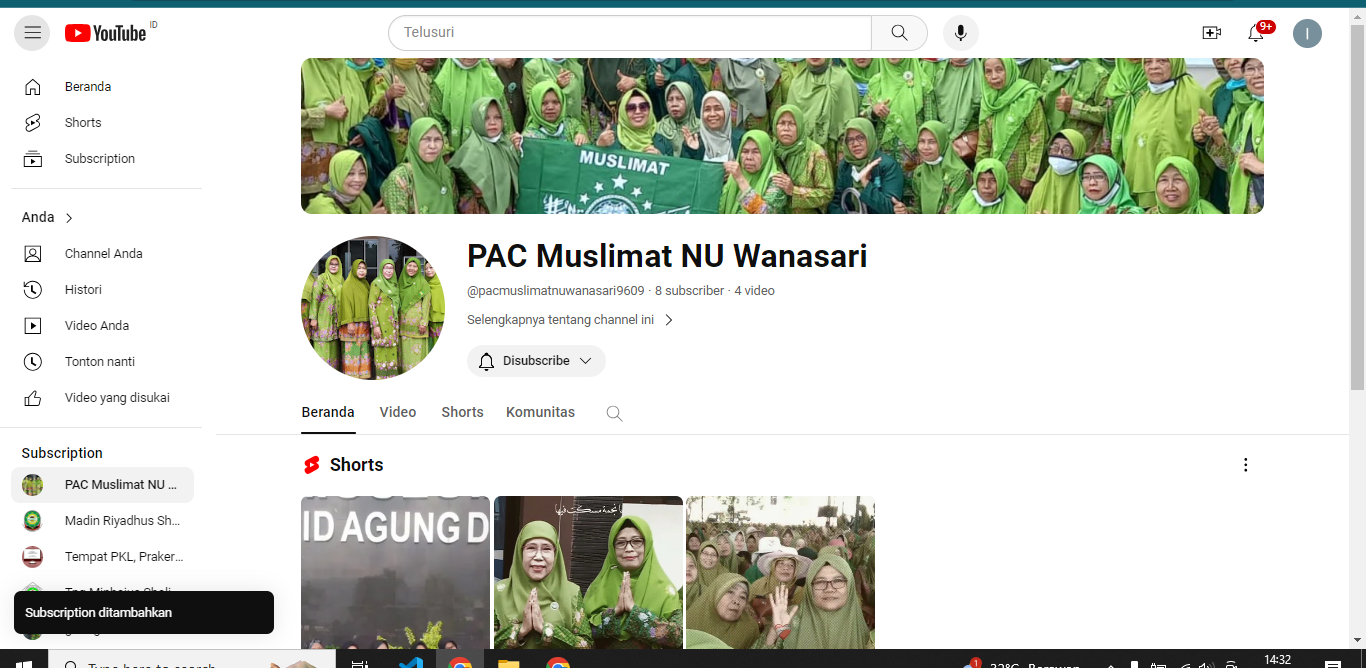Open Tempat PKL, Praker... subscription

click(x=102, y=557)
